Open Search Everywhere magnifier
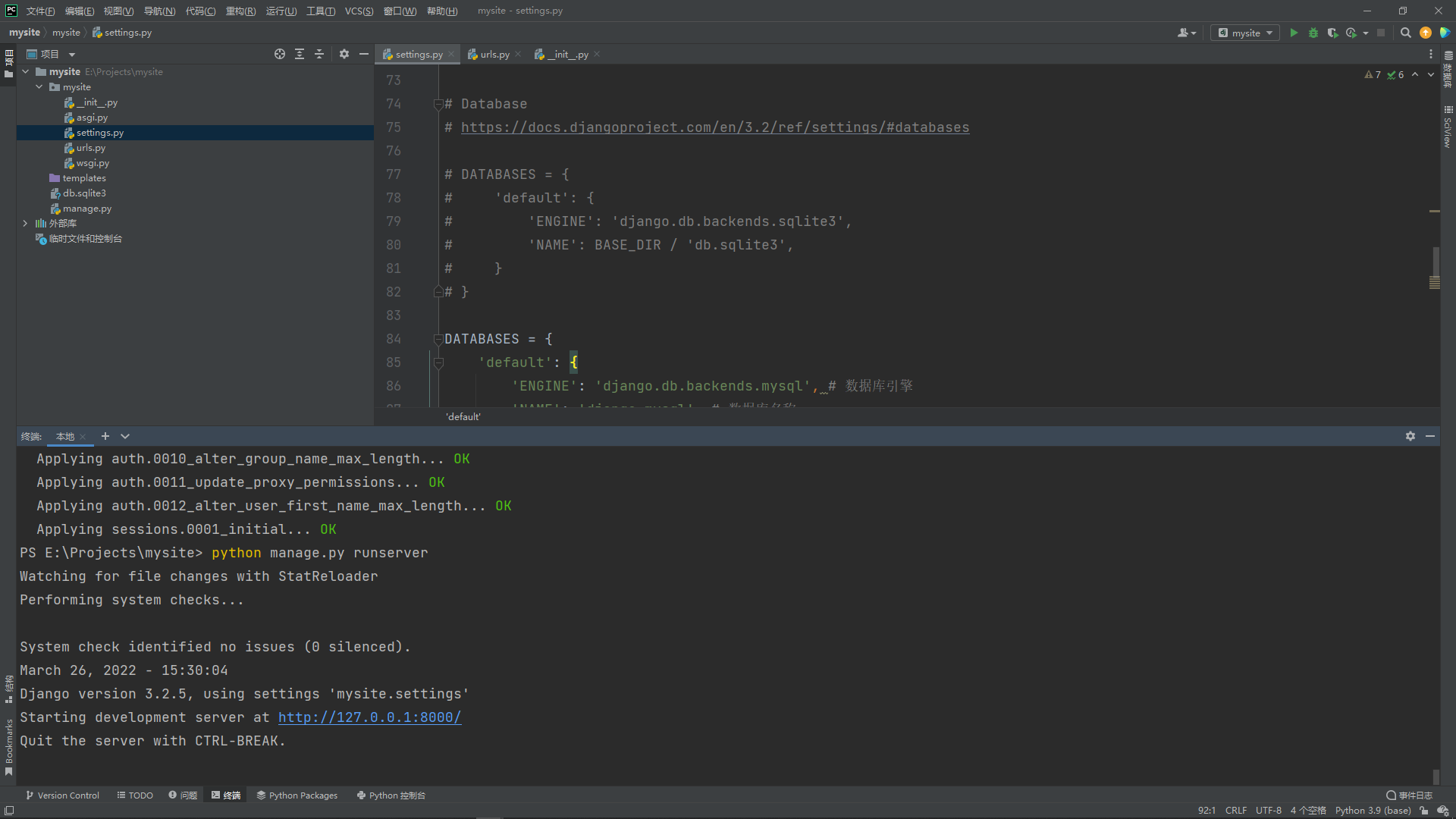The width and height of the screenshot is (1456, 819). [x=1406, y=33]
